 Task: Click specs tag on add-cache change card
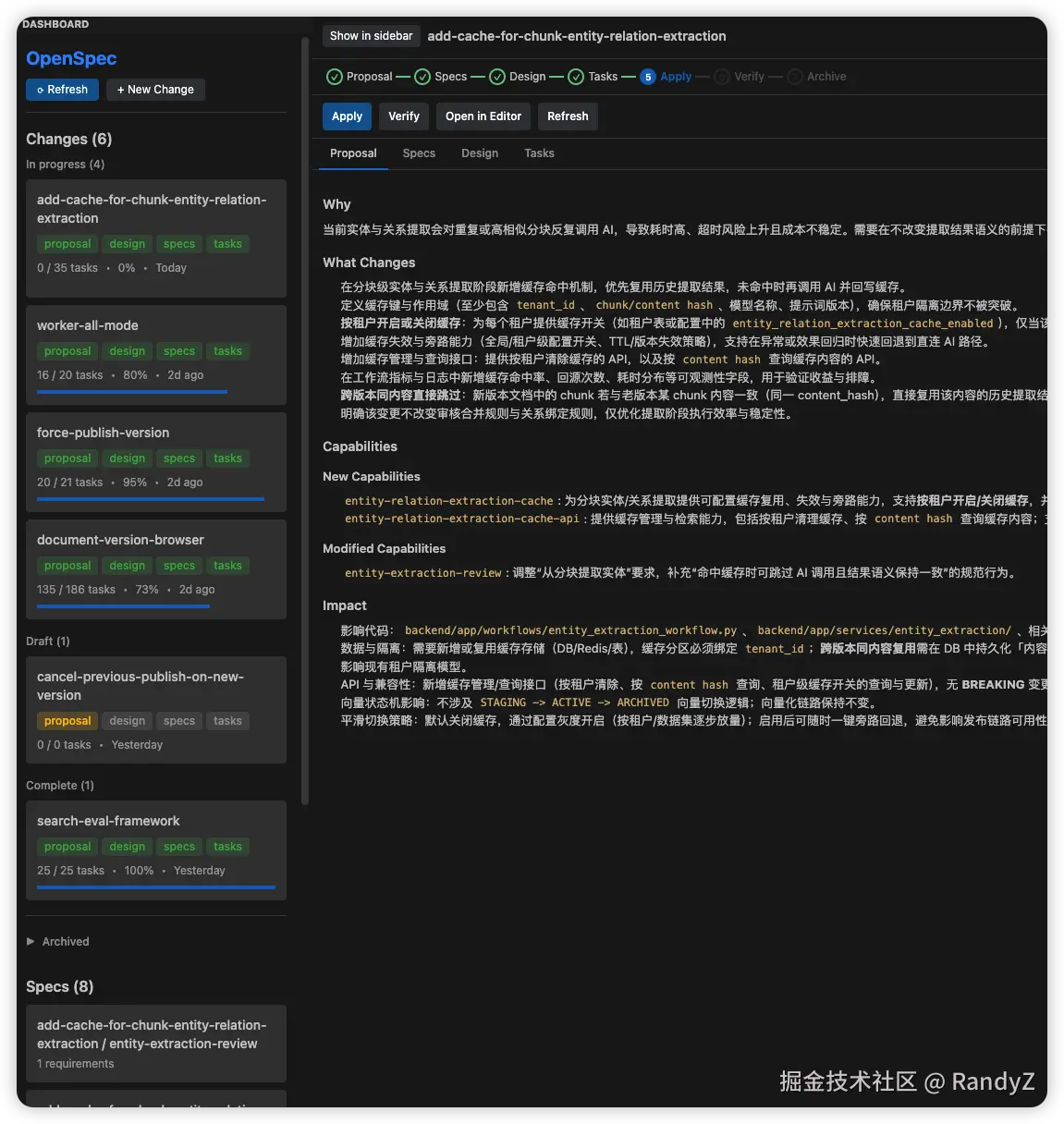pyautogui.click(x=179, y=244)
